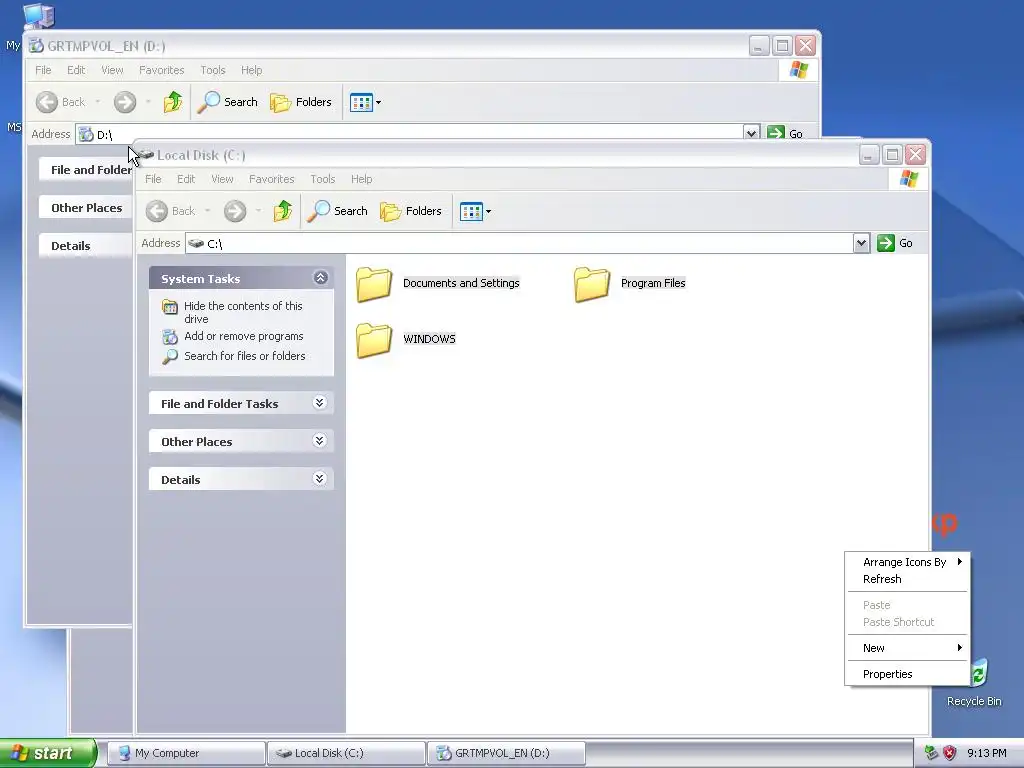1024x768 pixels.
Task: Open Forward history arrow in Local Disk (C:) toolbar
Action: point(259,211)
